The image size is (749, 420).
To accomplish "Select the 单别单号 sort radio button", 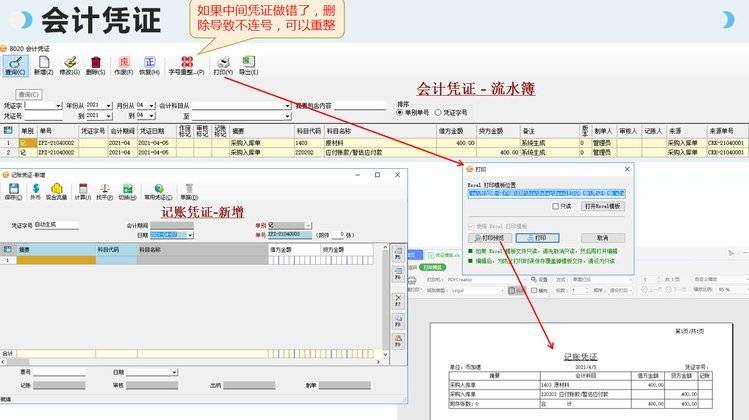I will point(402,113).
